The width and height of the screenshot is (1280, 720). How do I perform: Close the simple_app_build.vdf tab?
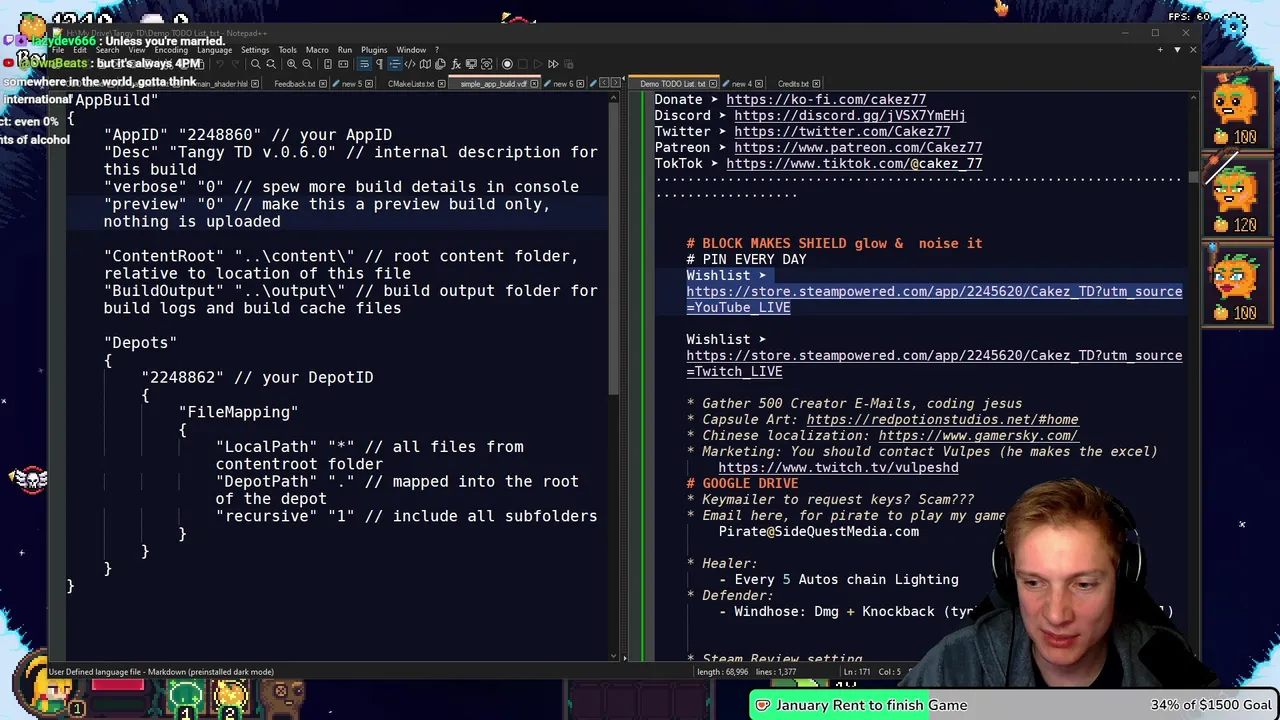[534, 84]
